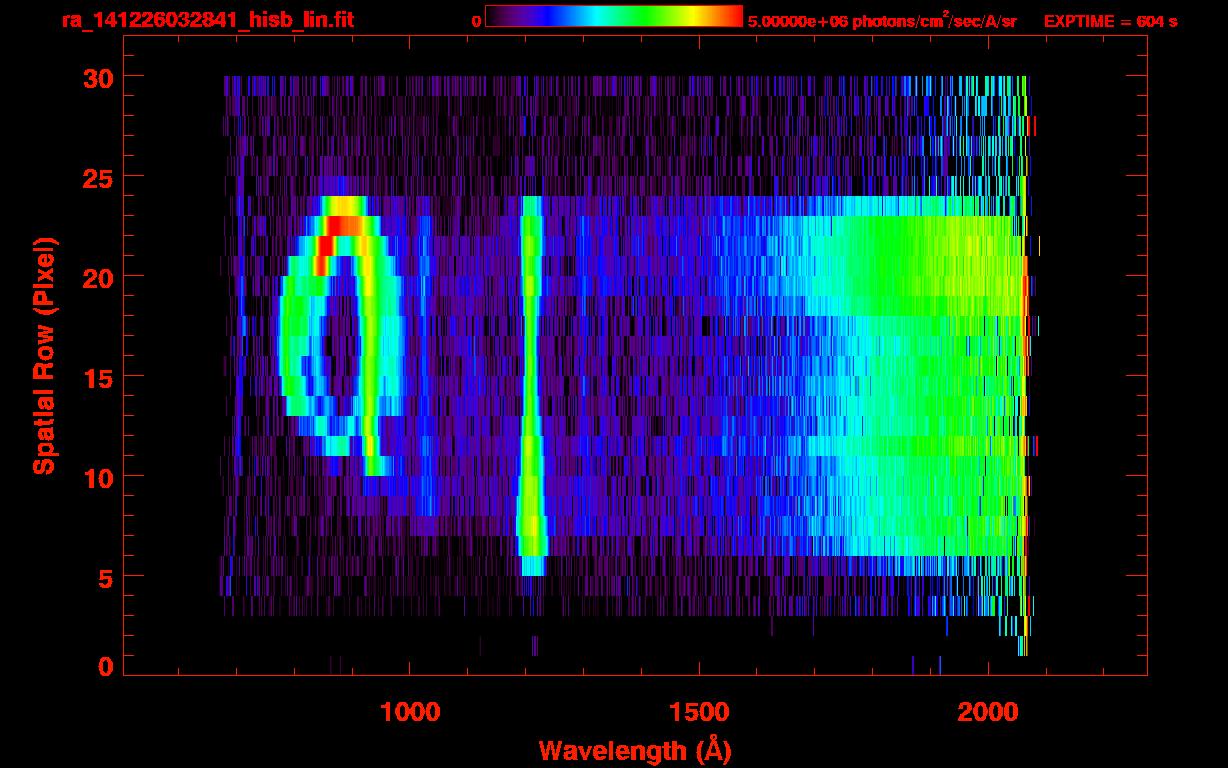The width and height of the screenshot is (1228, 768).
Task: Click the colorbar minimum label 0
Action: [476, 21]
